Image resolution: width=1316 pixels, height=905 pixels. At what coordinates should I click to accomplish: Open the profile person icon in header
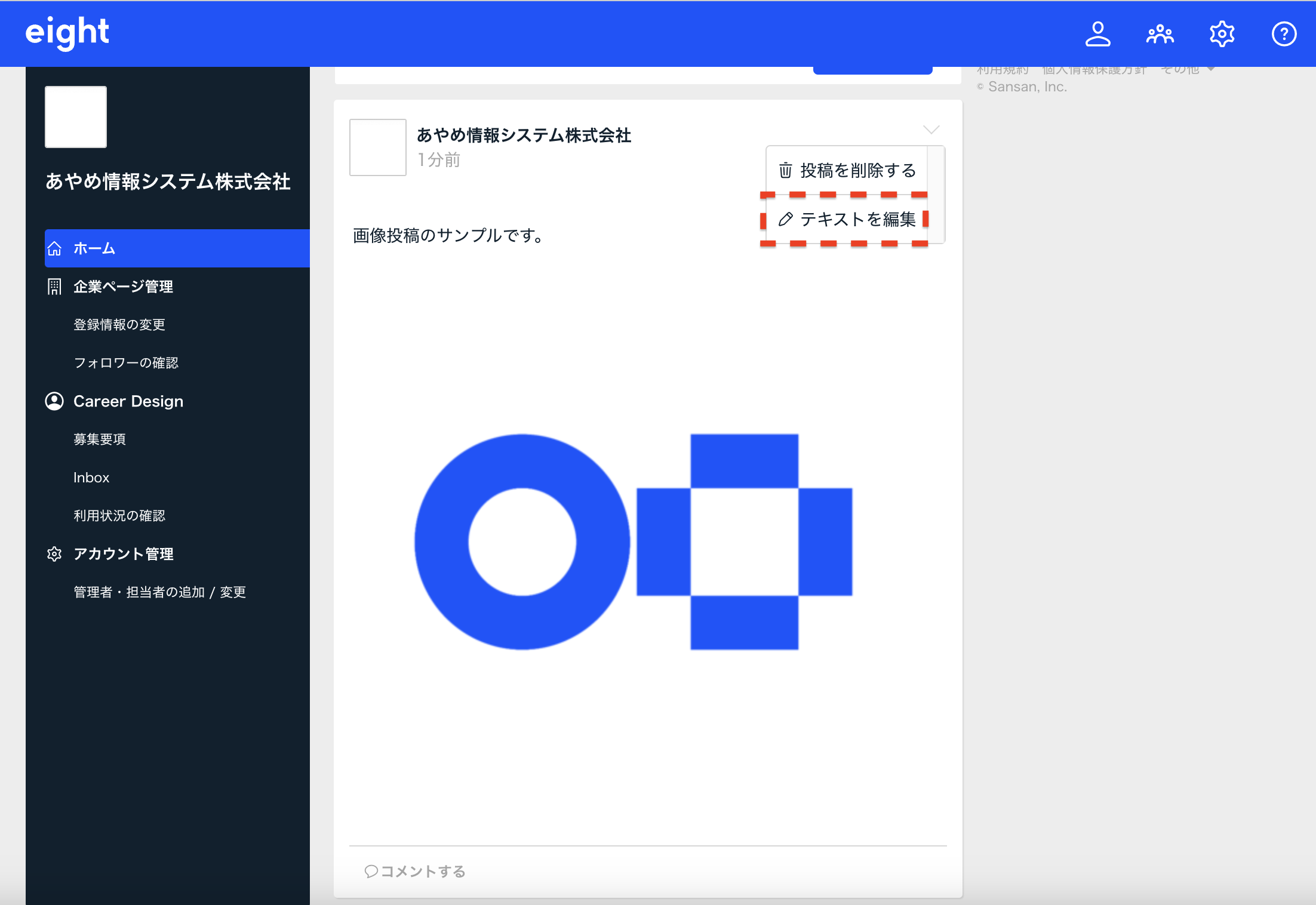[1097, 33]
